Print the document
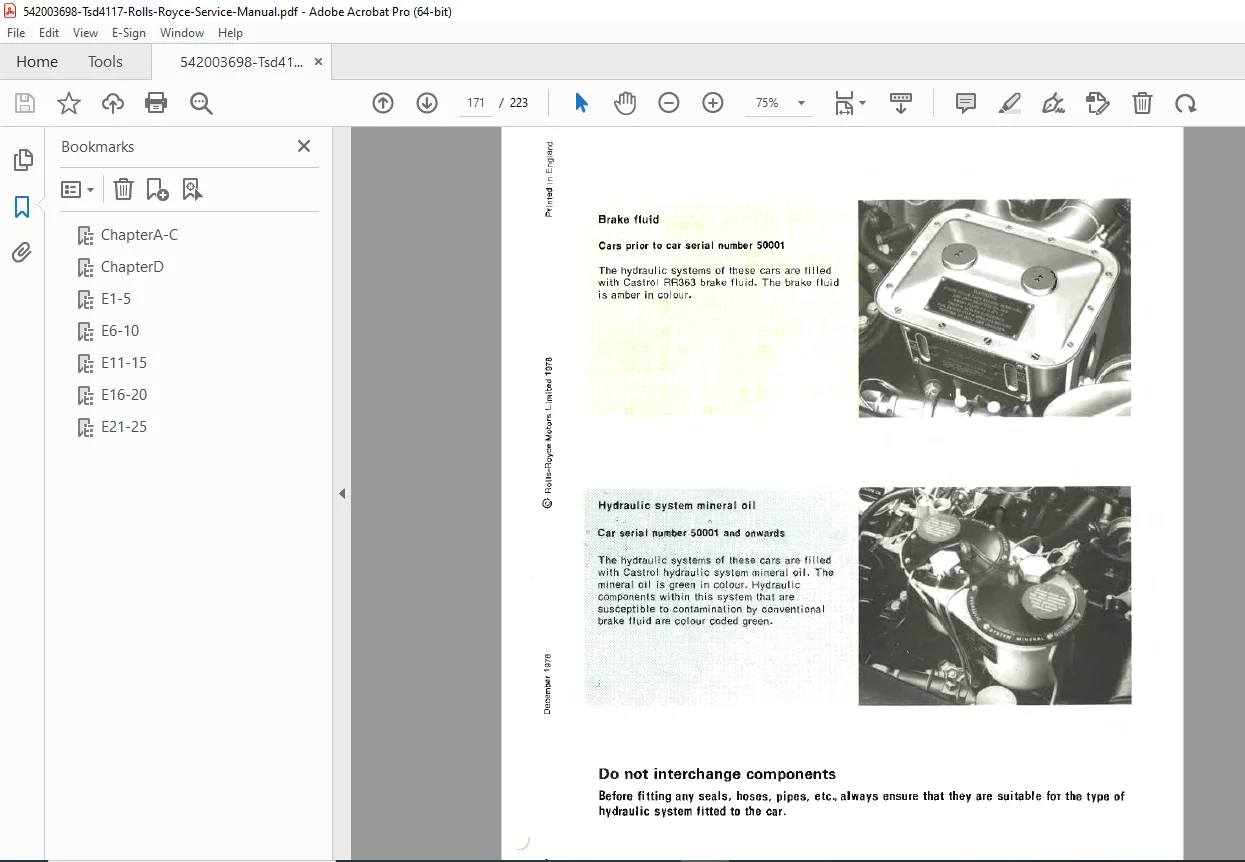The width and height of the screenshot is (1245, 862). tap(156, 103)
